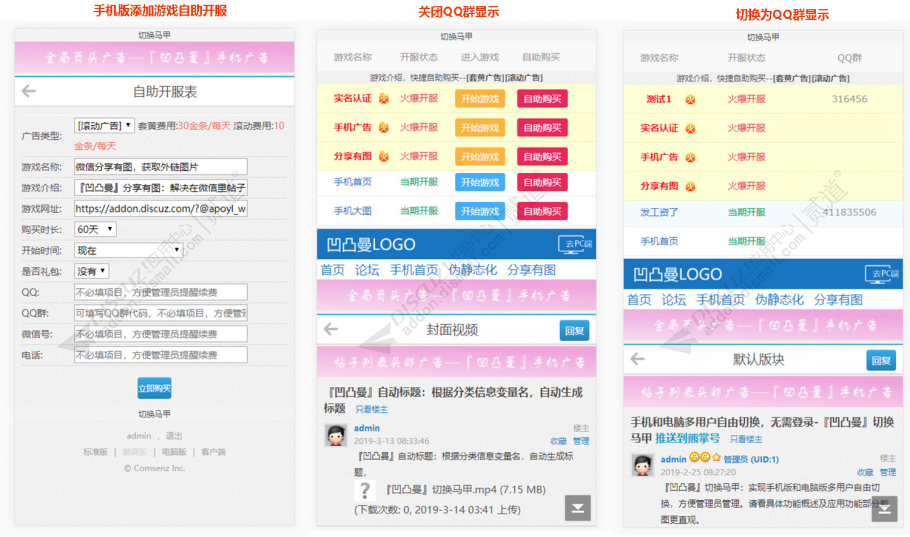The image size is (910, 537).
Task: Open 分享有图 tab in middle phone nav
Action: tap(531, 270)
